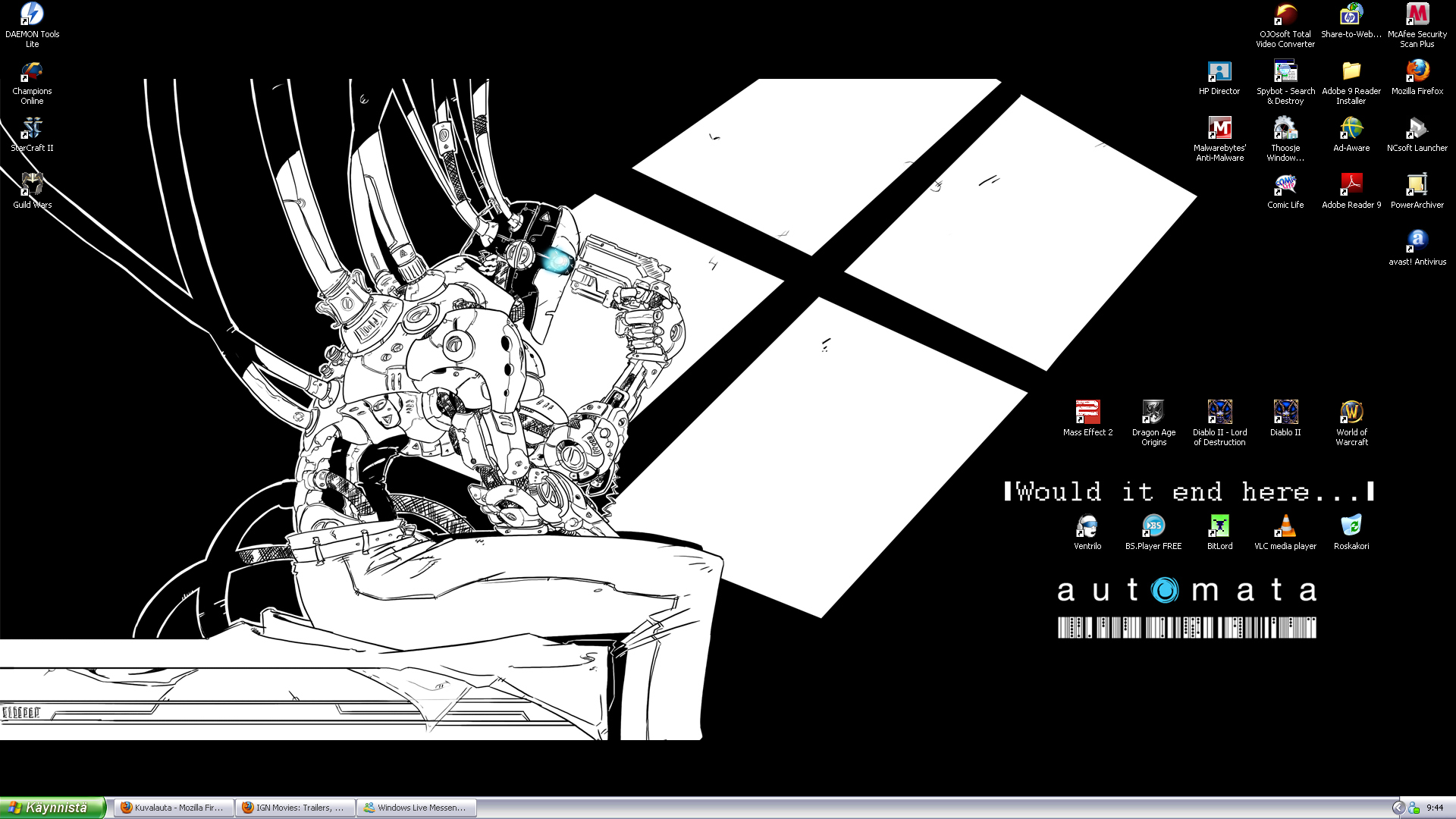Open the Roskakori recycle bin
This screenshot has width=1456, height=819.
click(1351, 526)
